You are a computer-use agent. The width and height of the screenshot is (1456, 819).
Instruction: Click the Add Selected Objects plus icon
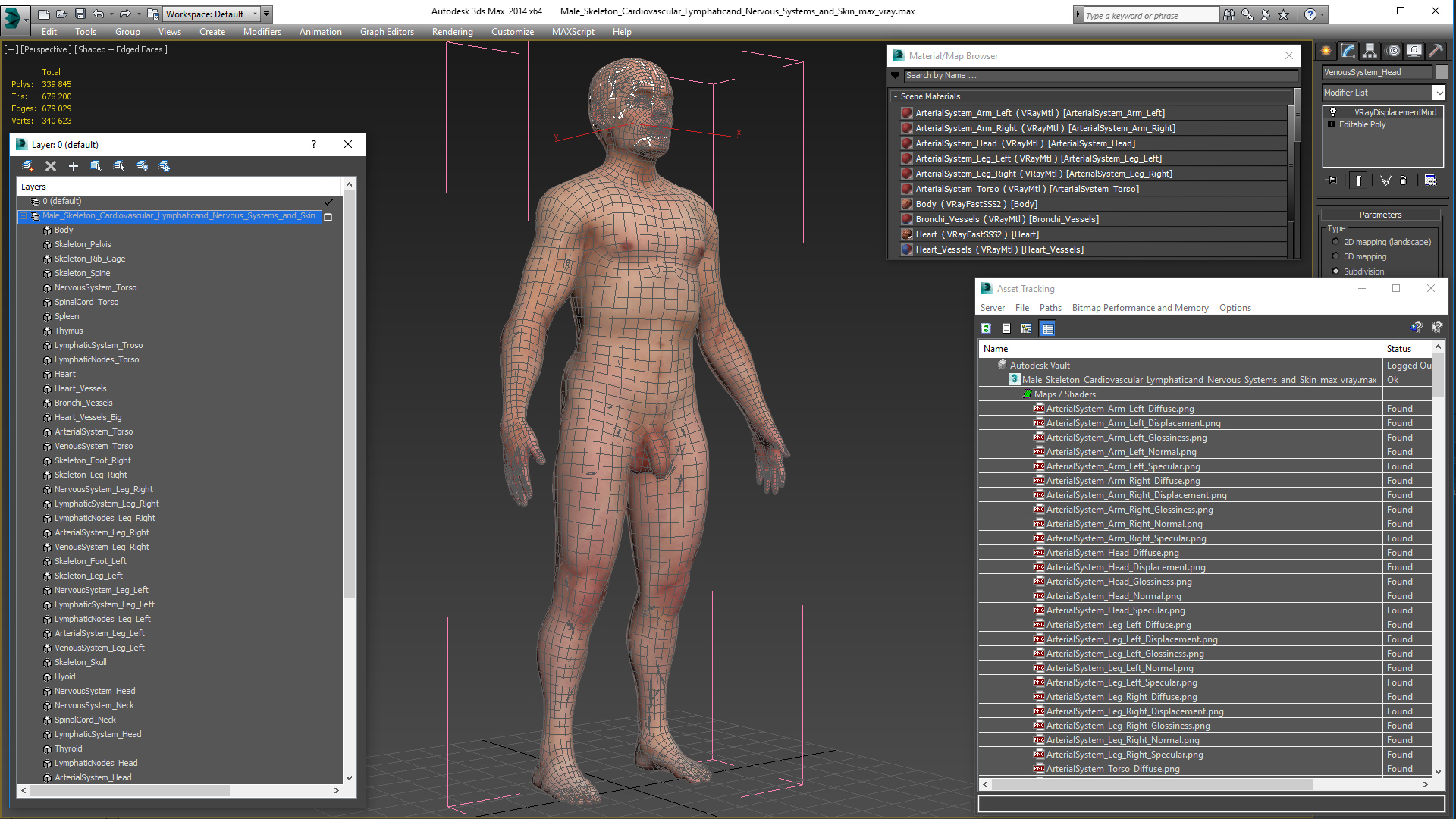point(74,166)
